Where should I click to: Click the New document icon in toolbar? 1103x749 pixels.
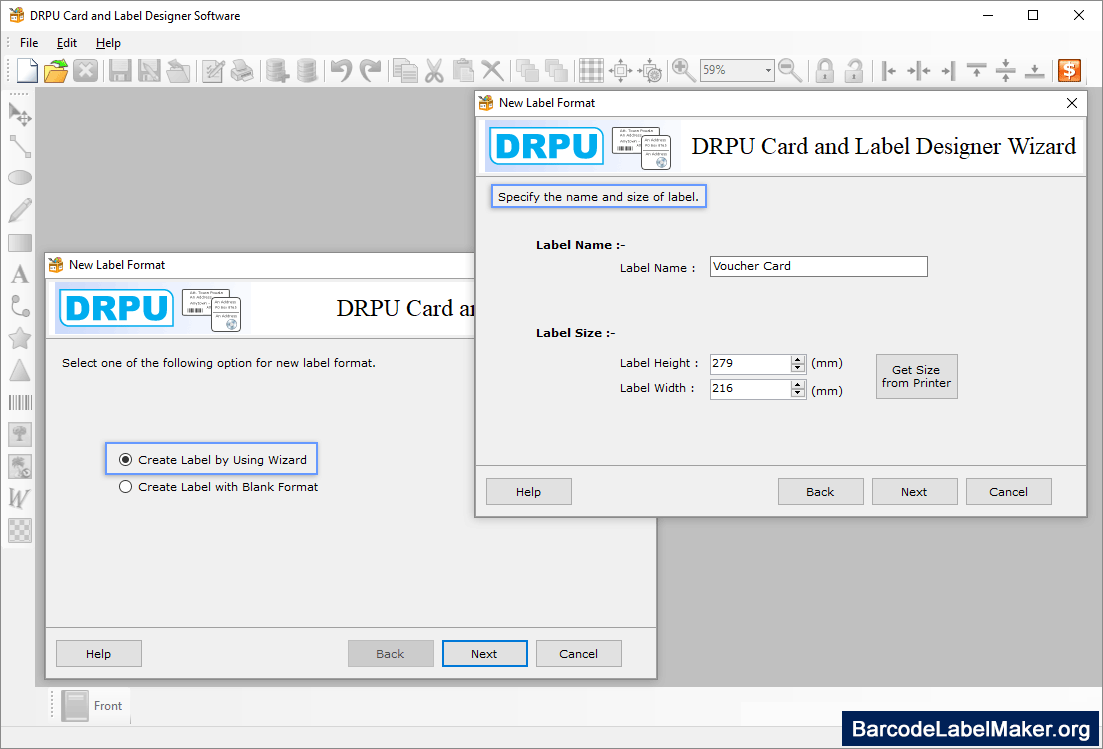27,70
